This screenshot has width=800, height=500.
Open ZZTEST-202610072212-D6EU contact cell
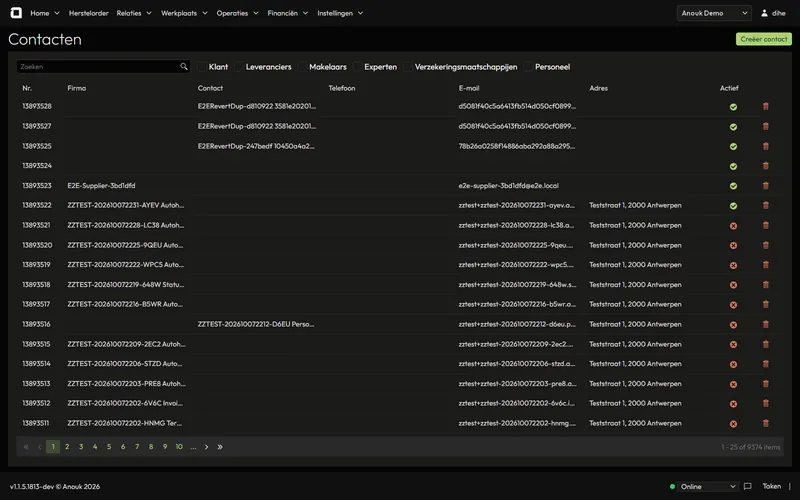point(256,324)
